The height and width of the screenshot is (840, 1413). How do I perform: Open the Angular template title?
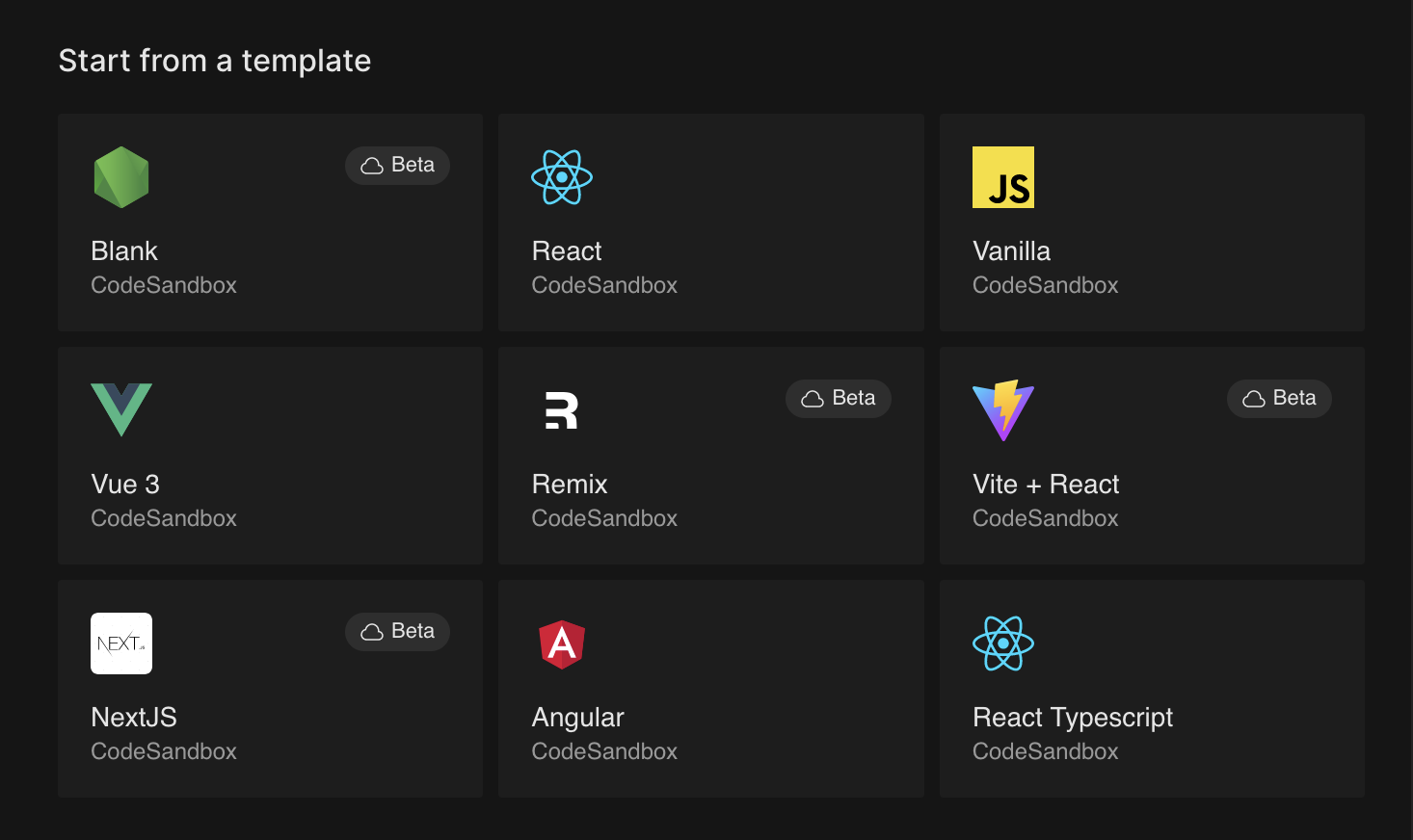click(x=578, y=718)
